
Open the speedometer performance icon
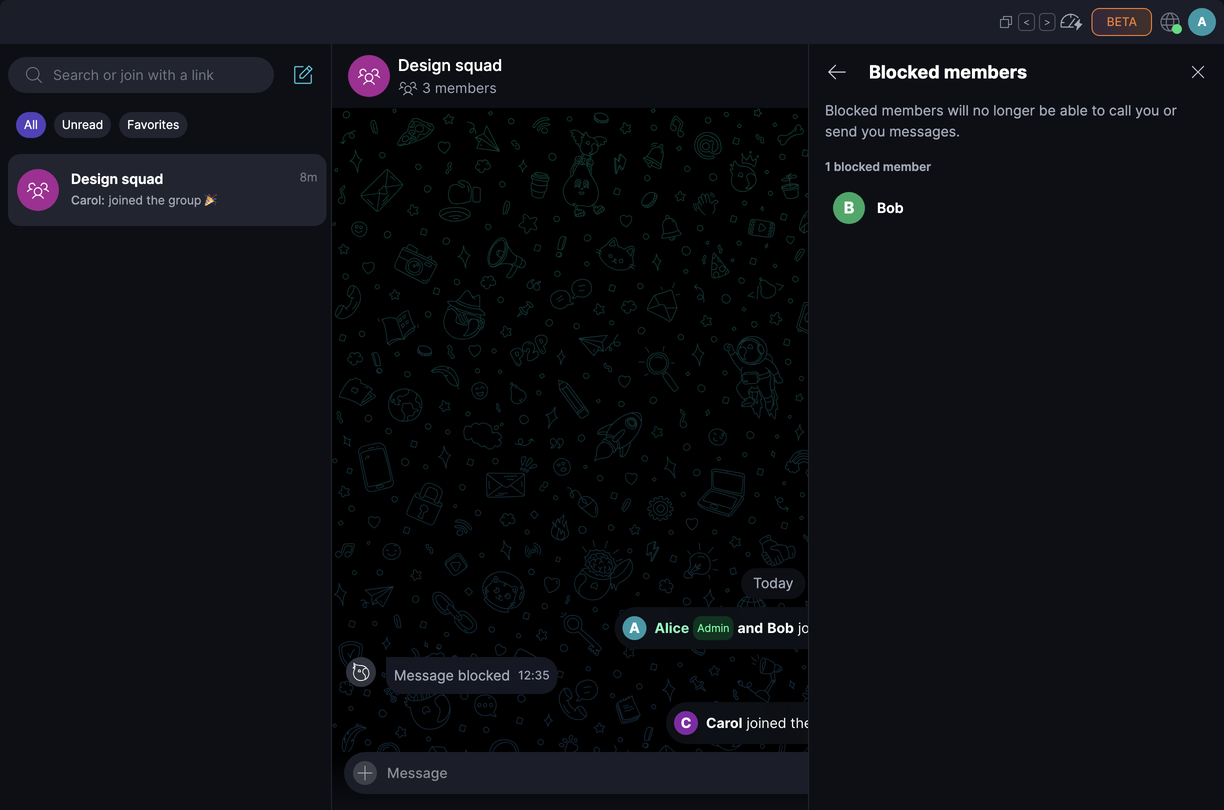click(x=1071, y=22)
